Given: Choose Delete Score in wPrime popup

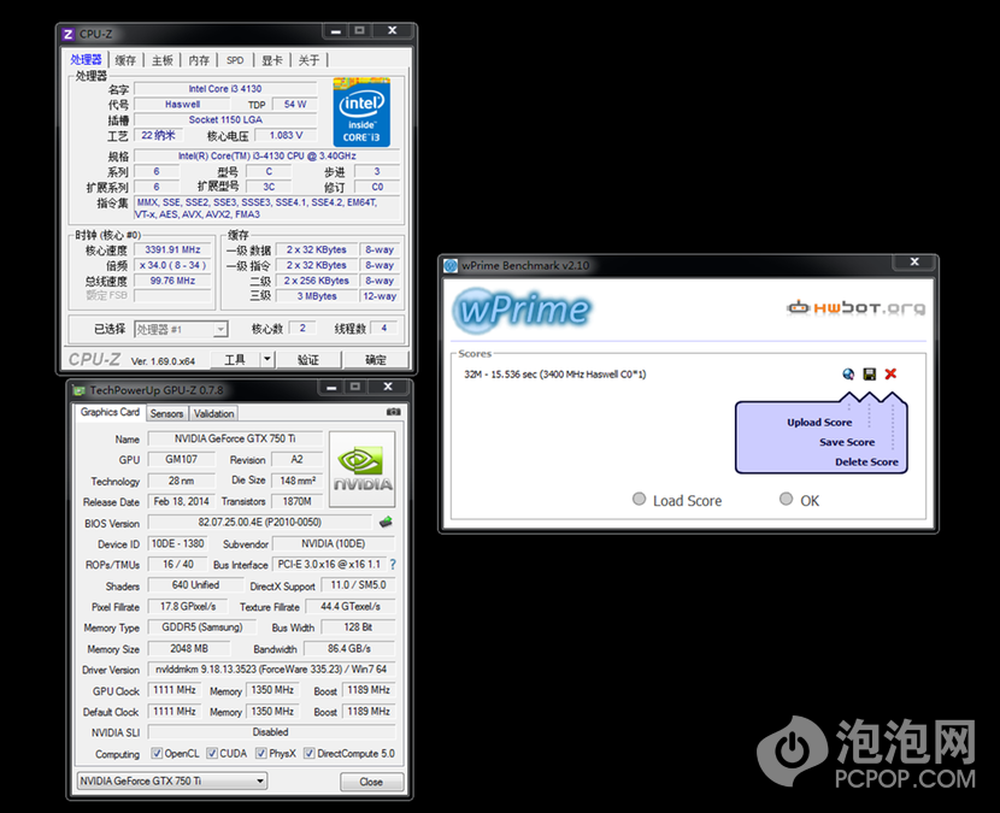Looking at the screenshot, I should pos(867,462).
